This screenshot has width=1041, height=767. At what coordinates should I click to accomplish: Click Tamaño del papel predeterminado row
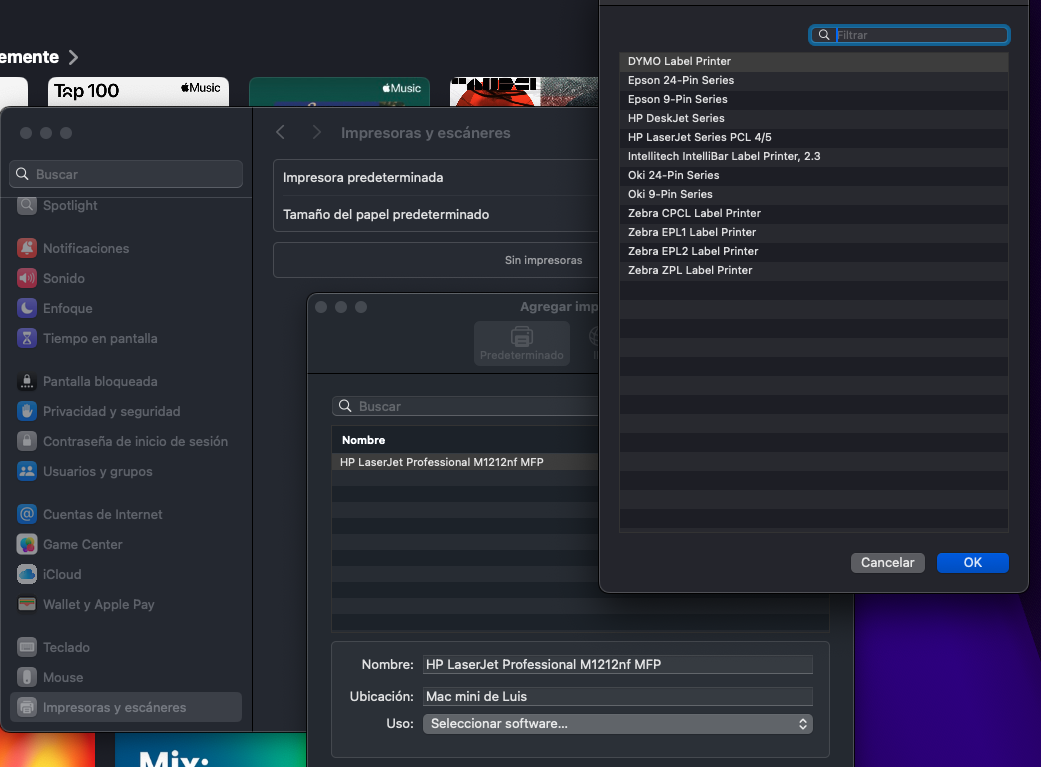(437, 214)
